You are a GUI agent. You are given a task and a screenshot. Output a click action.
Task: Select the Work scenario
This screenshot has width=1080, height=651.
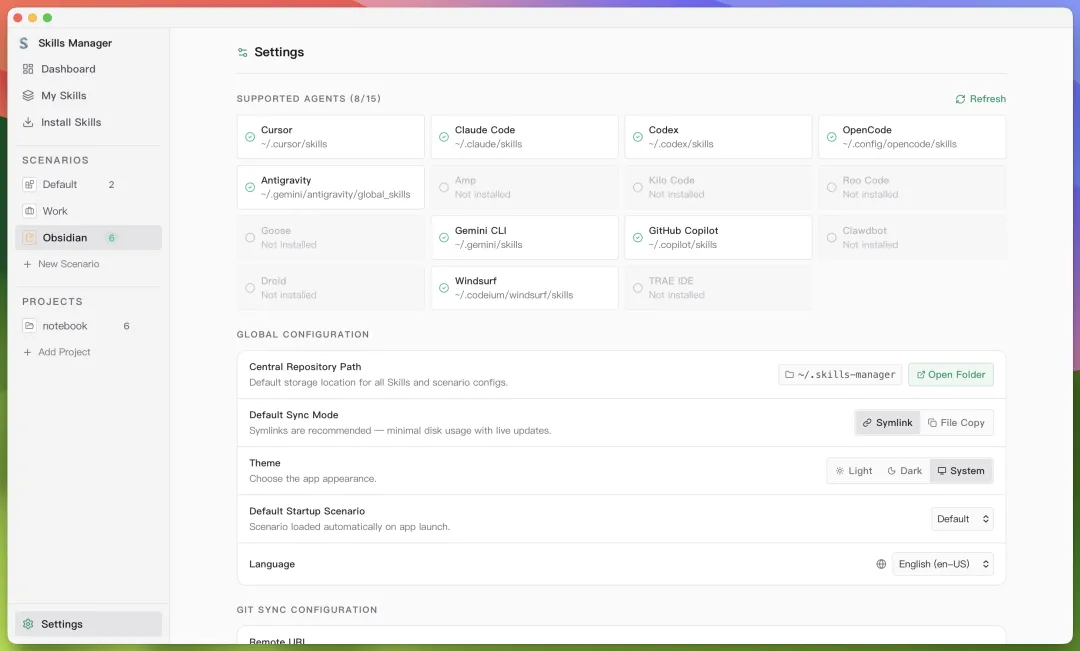[x=88, y=211]
